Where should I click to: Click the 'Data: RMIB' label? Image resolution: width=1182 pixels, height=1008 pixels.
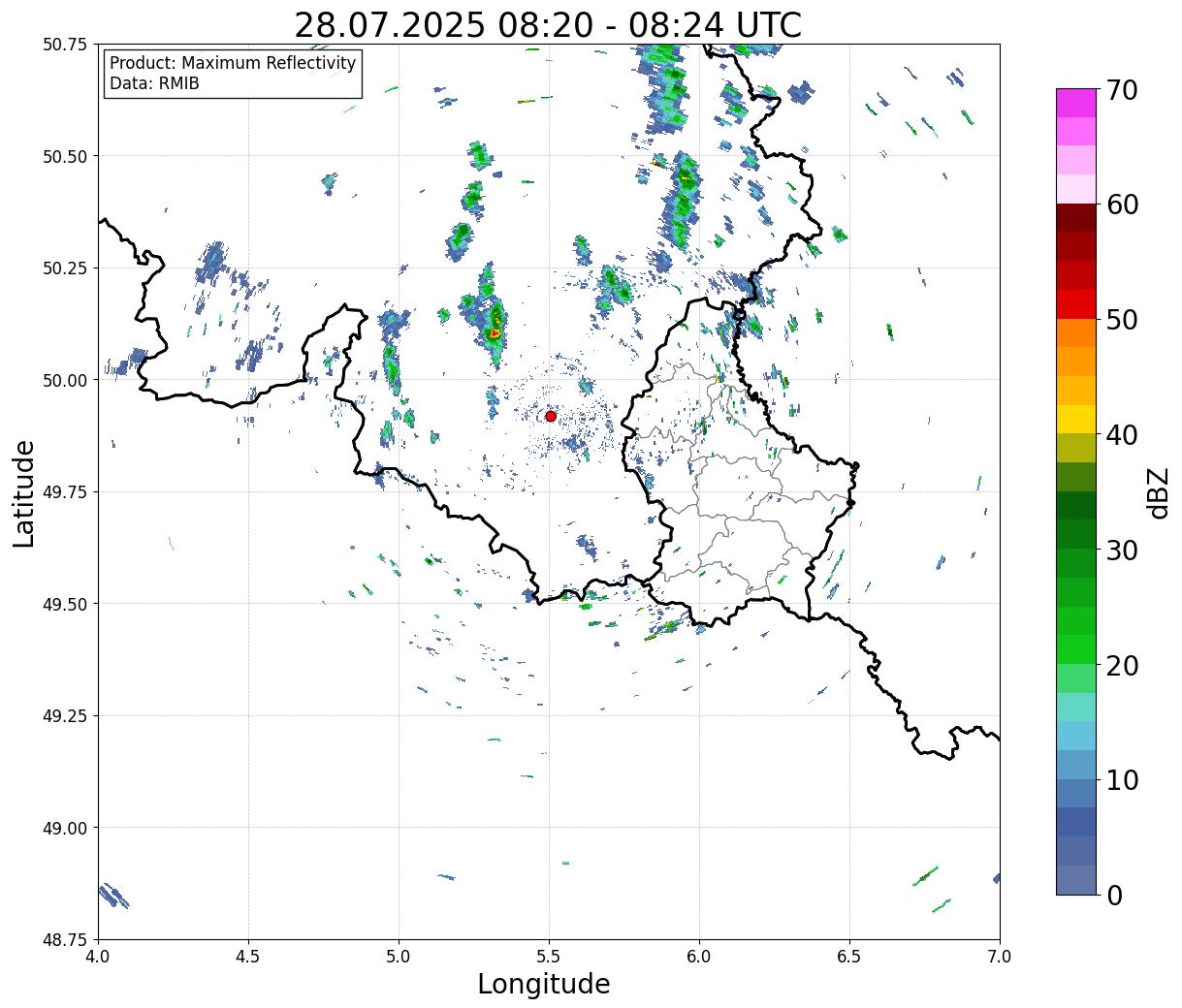[154, 83]
